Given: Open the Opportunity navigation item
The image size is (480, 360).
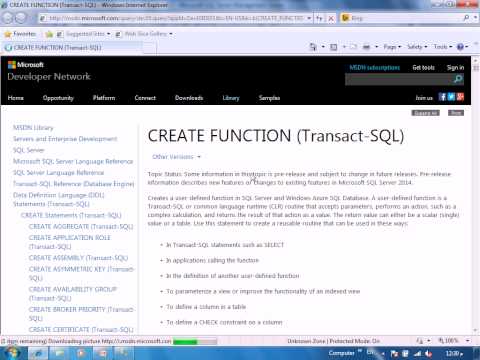Looking at the screenshot, I should (58, 98).
